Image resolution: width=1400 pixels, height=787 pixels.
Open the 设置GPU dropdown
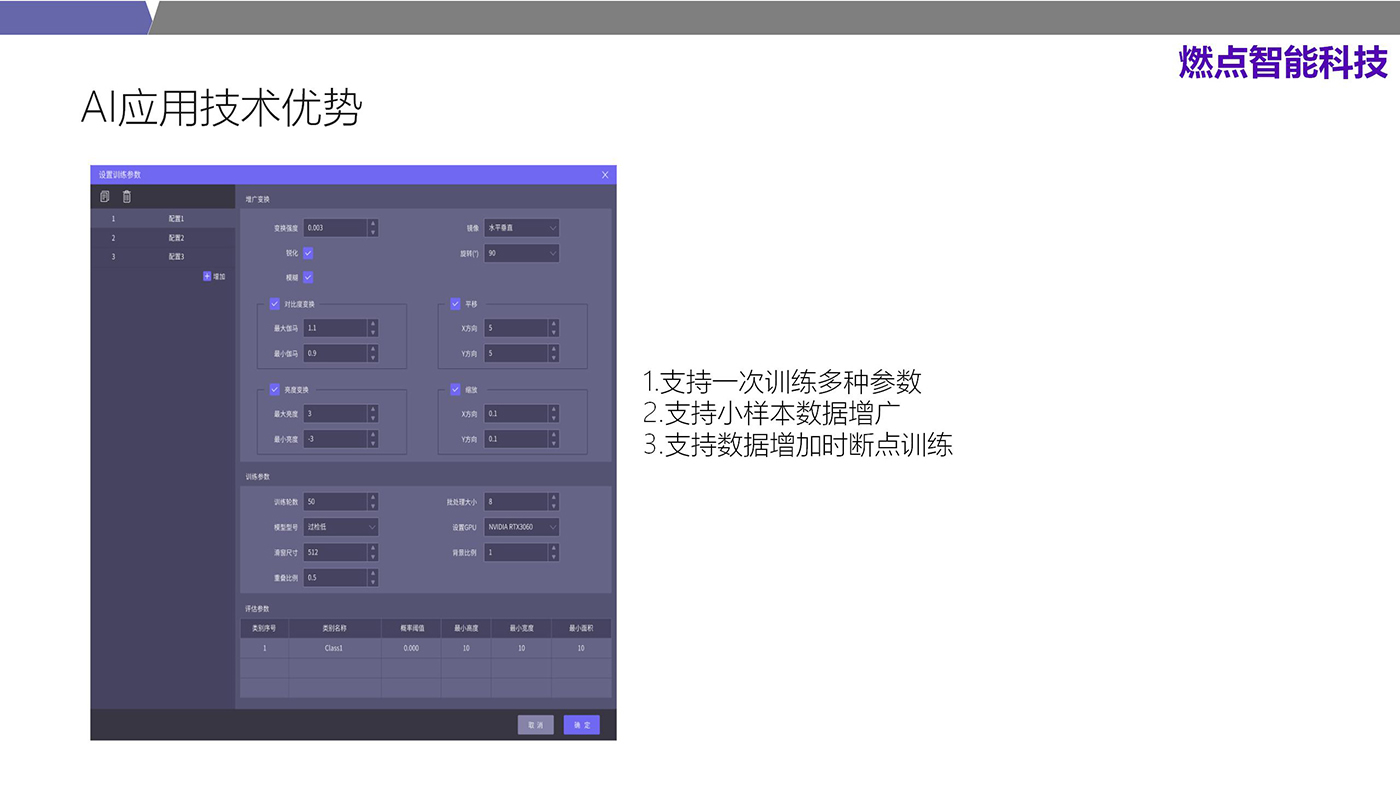(521, 527)
